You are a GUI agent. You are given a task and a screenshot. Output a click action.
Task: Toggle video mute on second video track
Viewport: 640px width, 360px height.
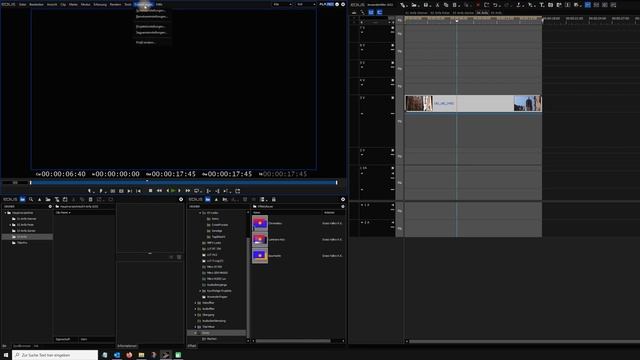pyautogui.click(x=393, y=45)
